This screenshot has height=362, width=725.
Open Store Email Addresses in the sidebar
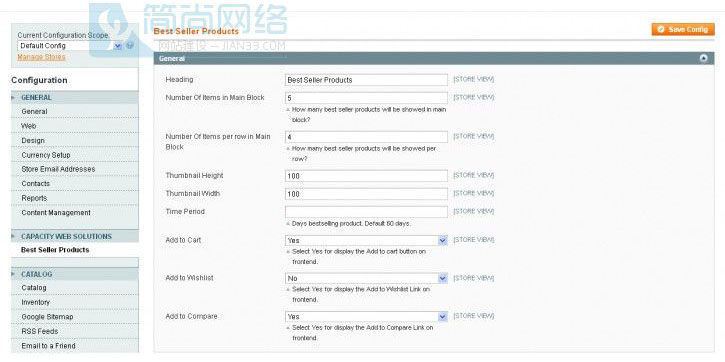[58, 169]
